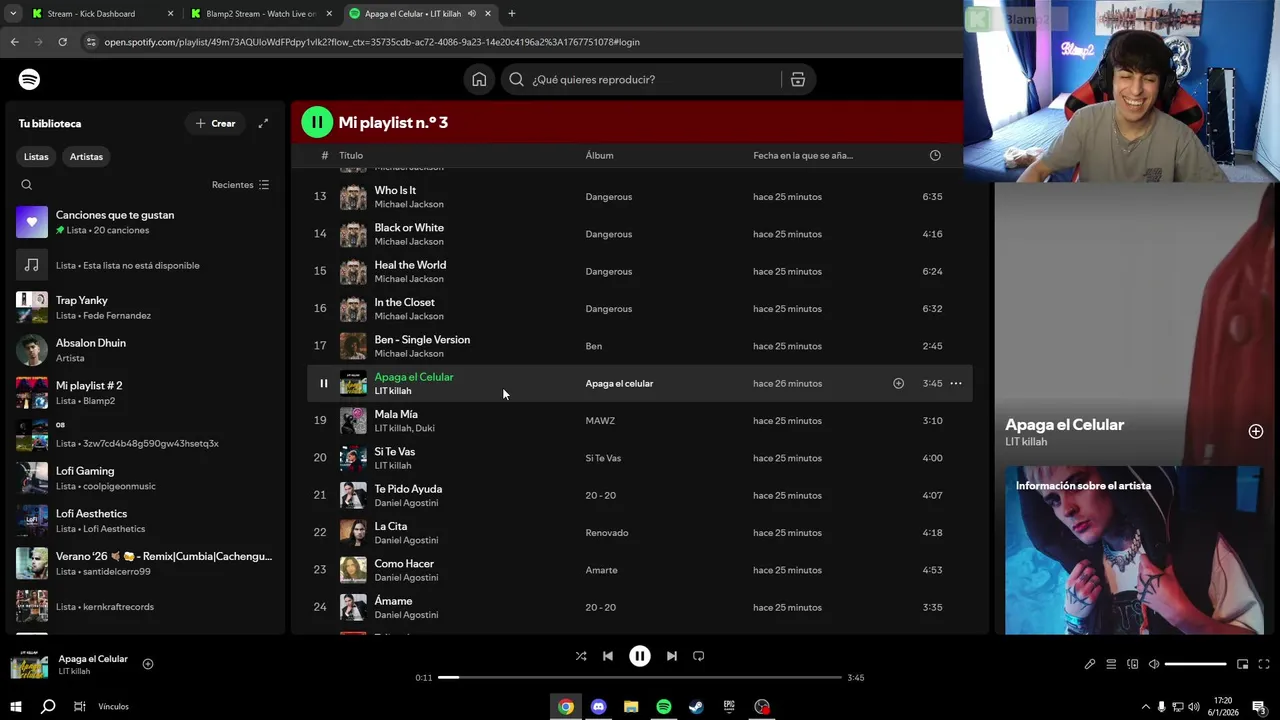Open more options for Apaga el Celular row

(956, 383)
